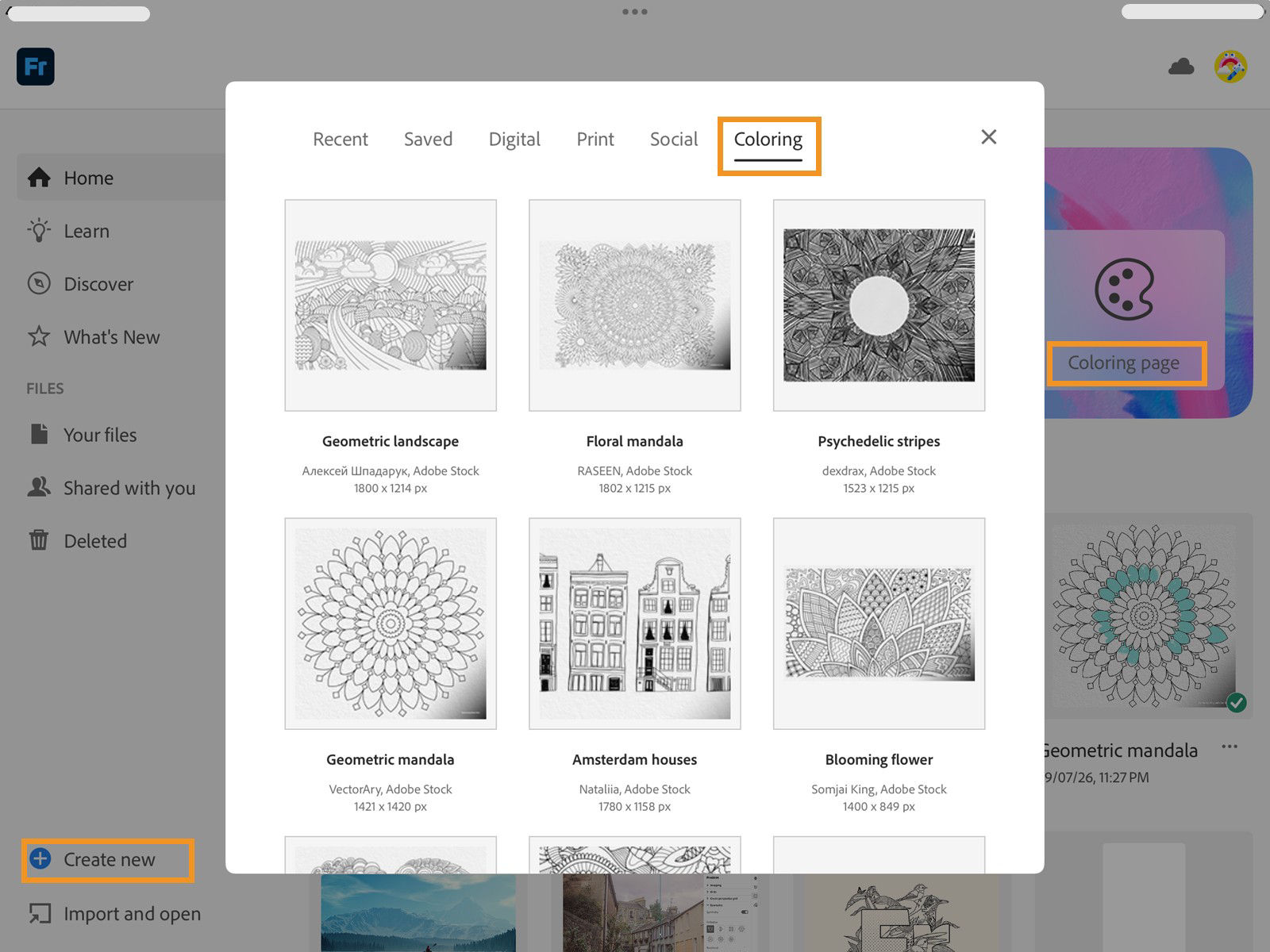
Task: Close the template dialog with the X
Action: pos(988,137)
